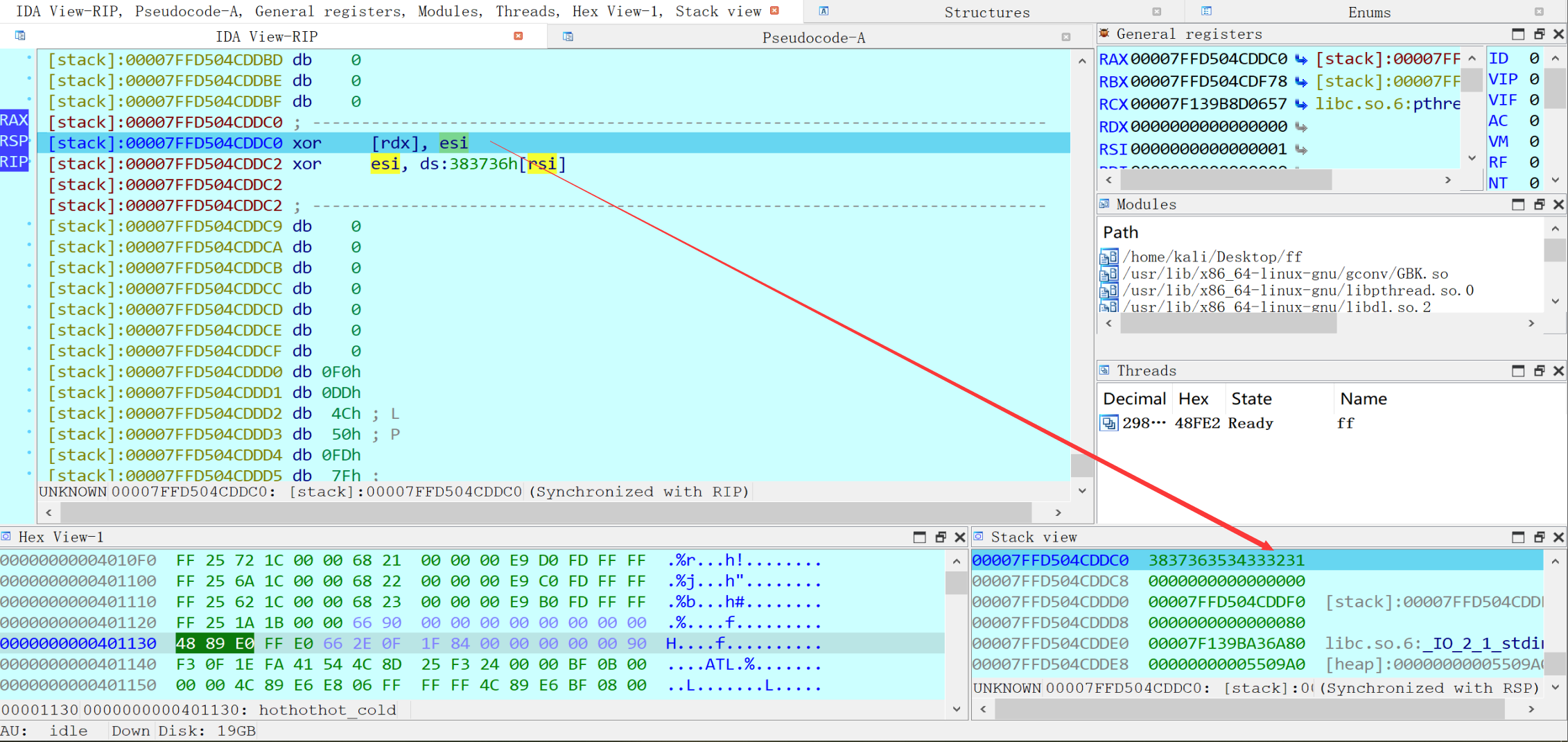Click the Hex View-1 panel icon
Image resolution: width=1568 pixels, height=742 pixels.
6,537
